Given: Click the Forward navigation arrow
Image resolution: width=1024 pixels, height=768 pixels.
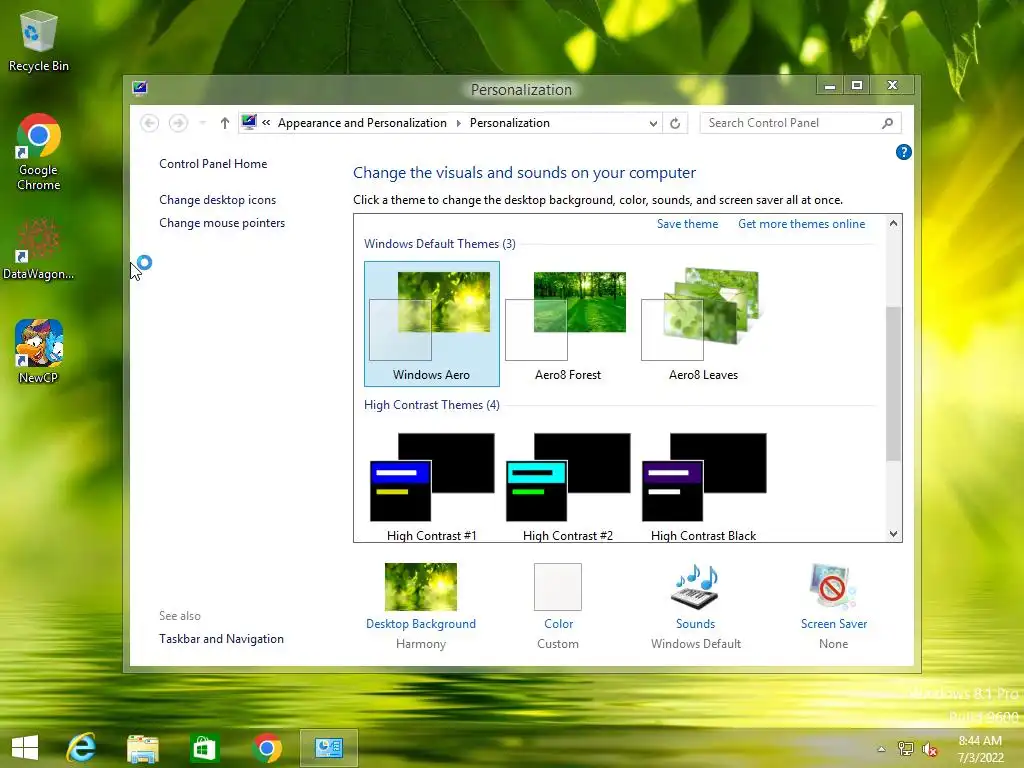Looking at the screenshot, I should tap(178, 123).
